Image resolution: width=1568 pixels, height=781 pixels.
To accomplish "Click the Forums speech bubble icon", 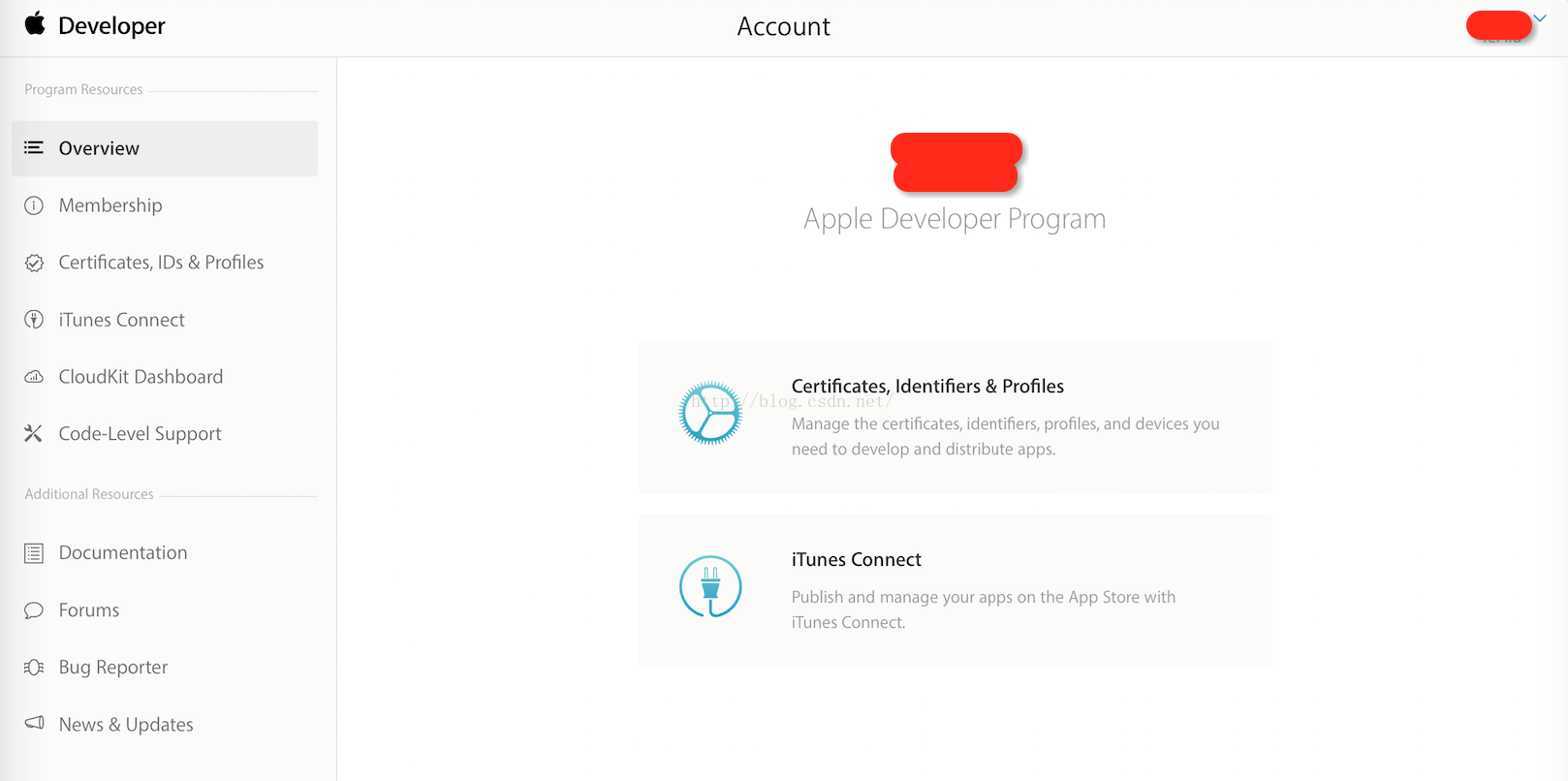I will click(x=34, y=610).
